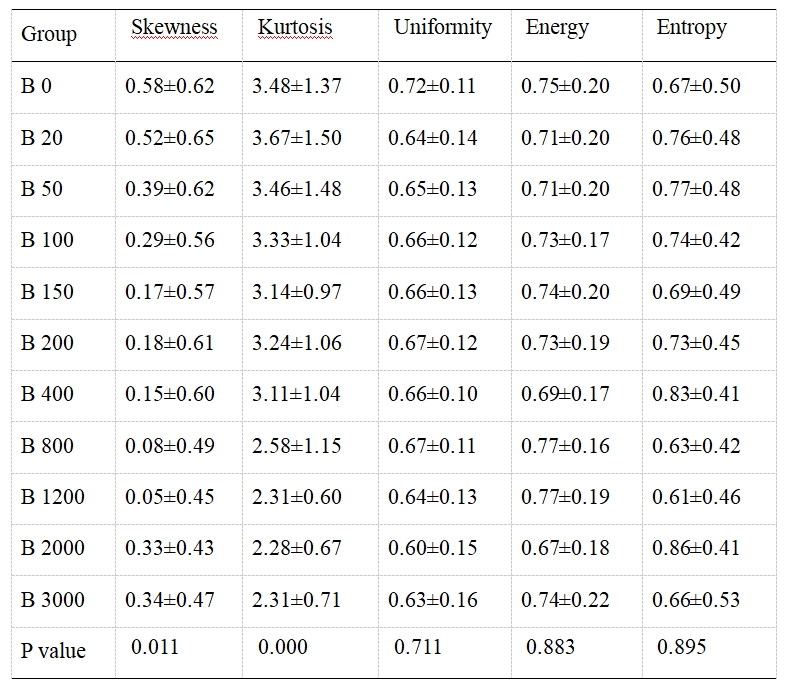Image resolution: width=787 pixels, height=686 pixels.
Task: Click the B 1200 row label
Action: pos(53,497)
